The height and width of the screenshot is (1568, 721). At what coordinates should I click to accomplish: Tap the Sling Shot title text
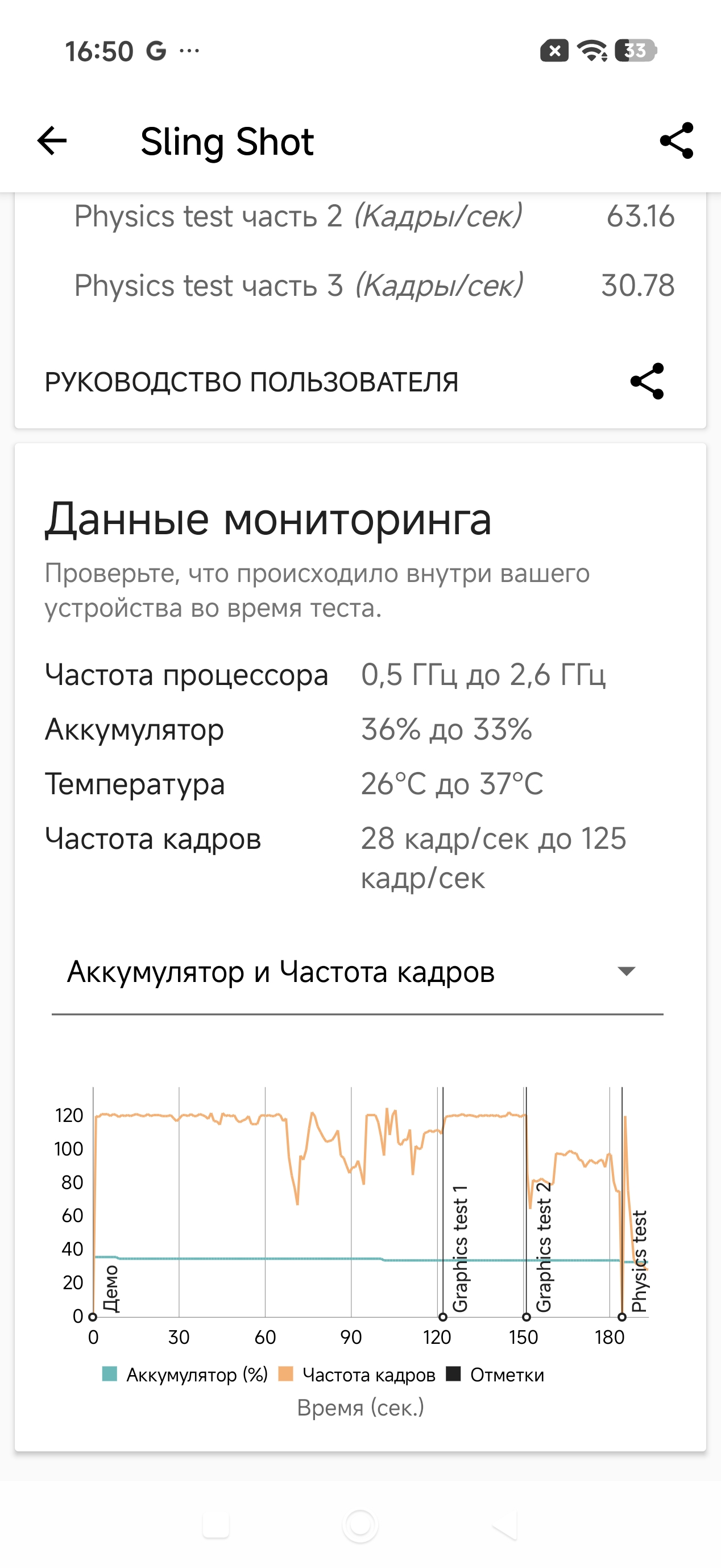[227, 142]
